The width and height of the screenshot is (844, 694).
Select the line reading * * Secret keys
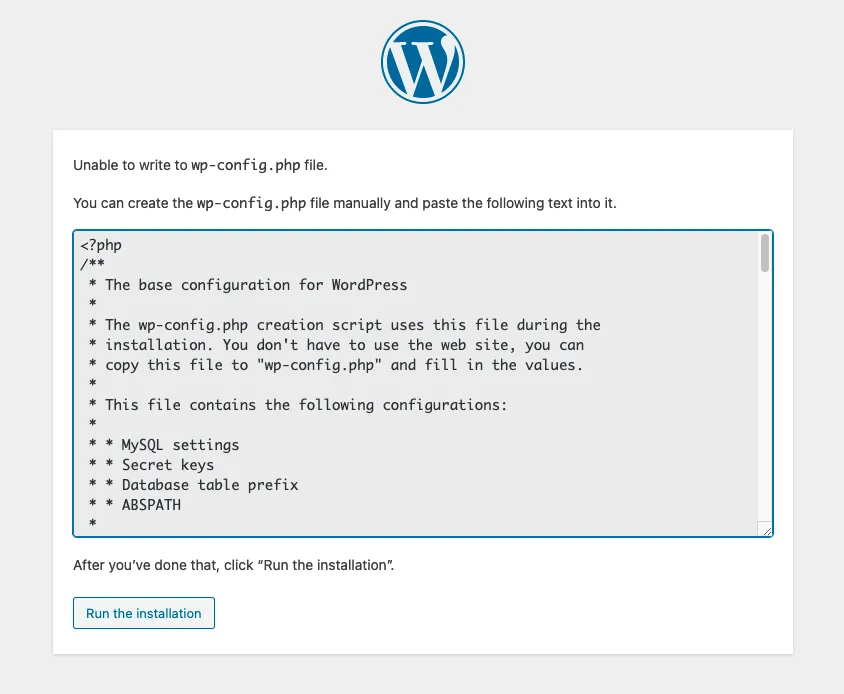click(x=156, y=464)
